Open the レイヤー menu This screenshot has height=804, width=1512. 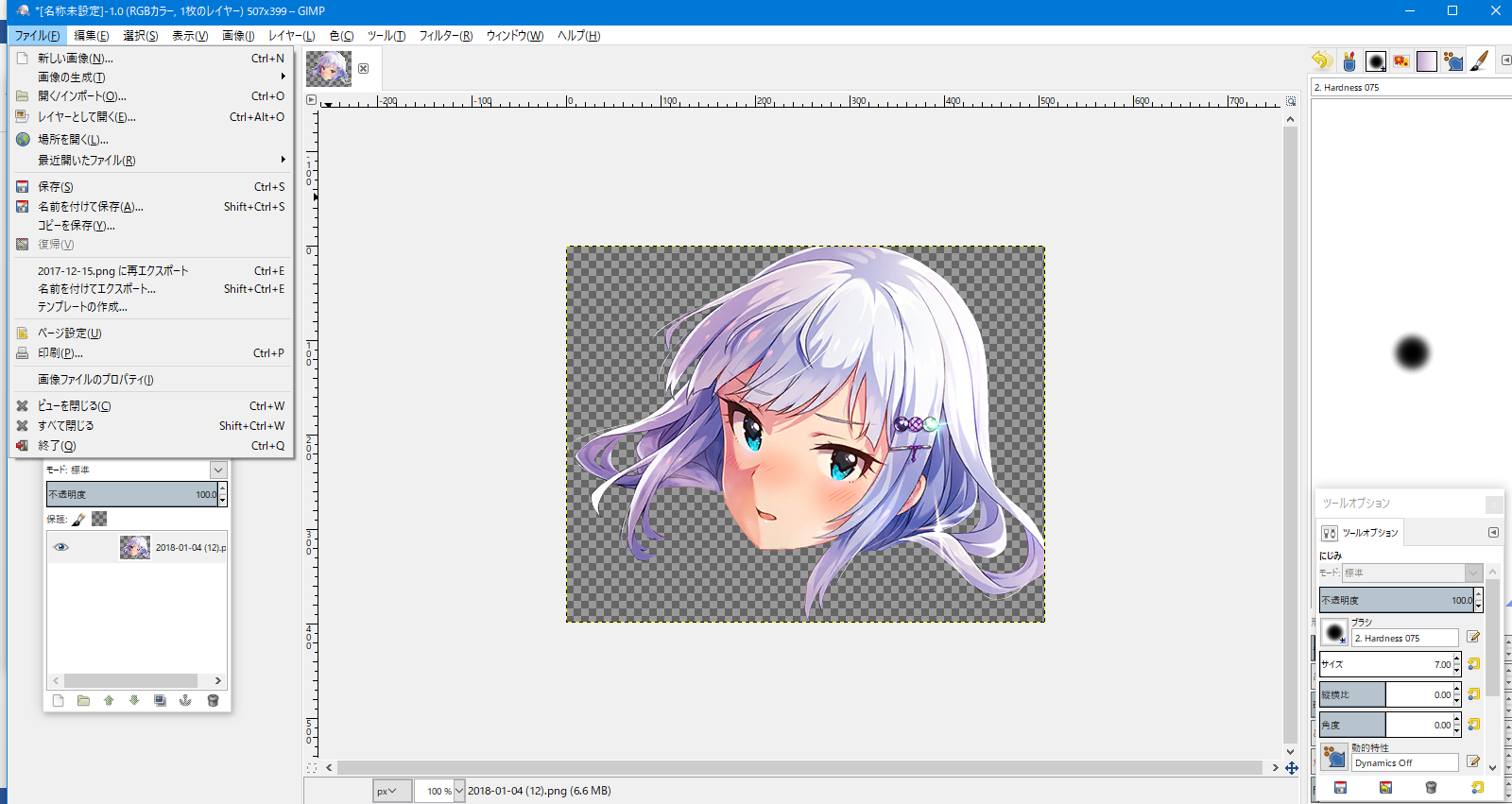tap(291, 36)
